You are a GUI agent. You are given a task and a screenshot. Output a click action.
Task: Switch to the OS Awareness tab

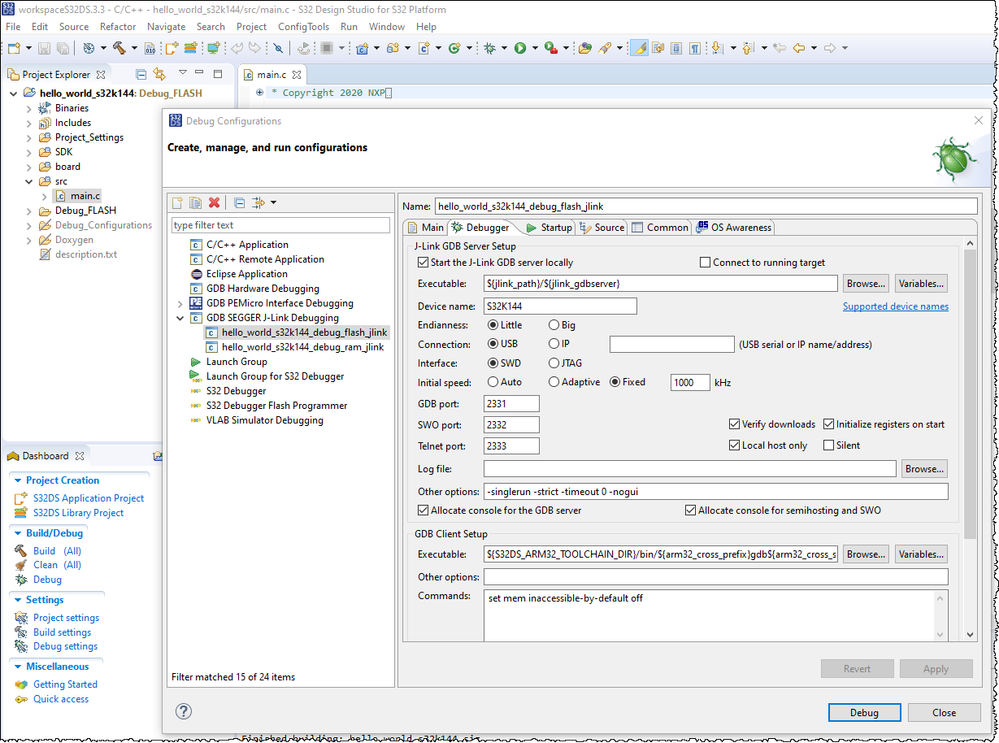734,227
